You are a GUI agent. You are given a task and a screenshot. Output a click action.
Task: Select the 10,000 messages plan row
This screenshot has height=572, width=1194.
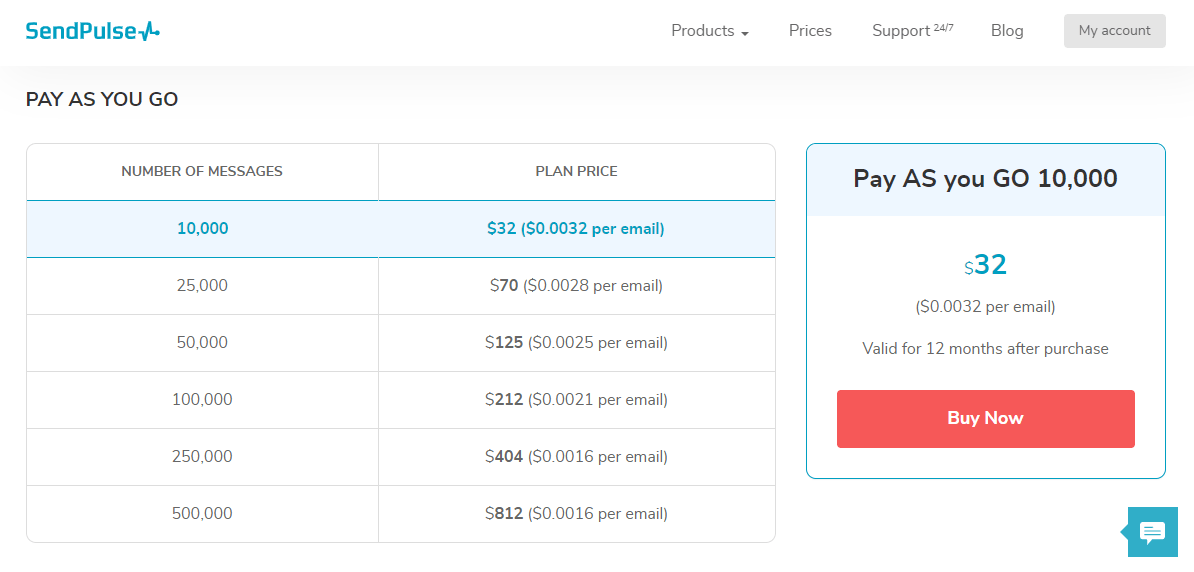202,229
